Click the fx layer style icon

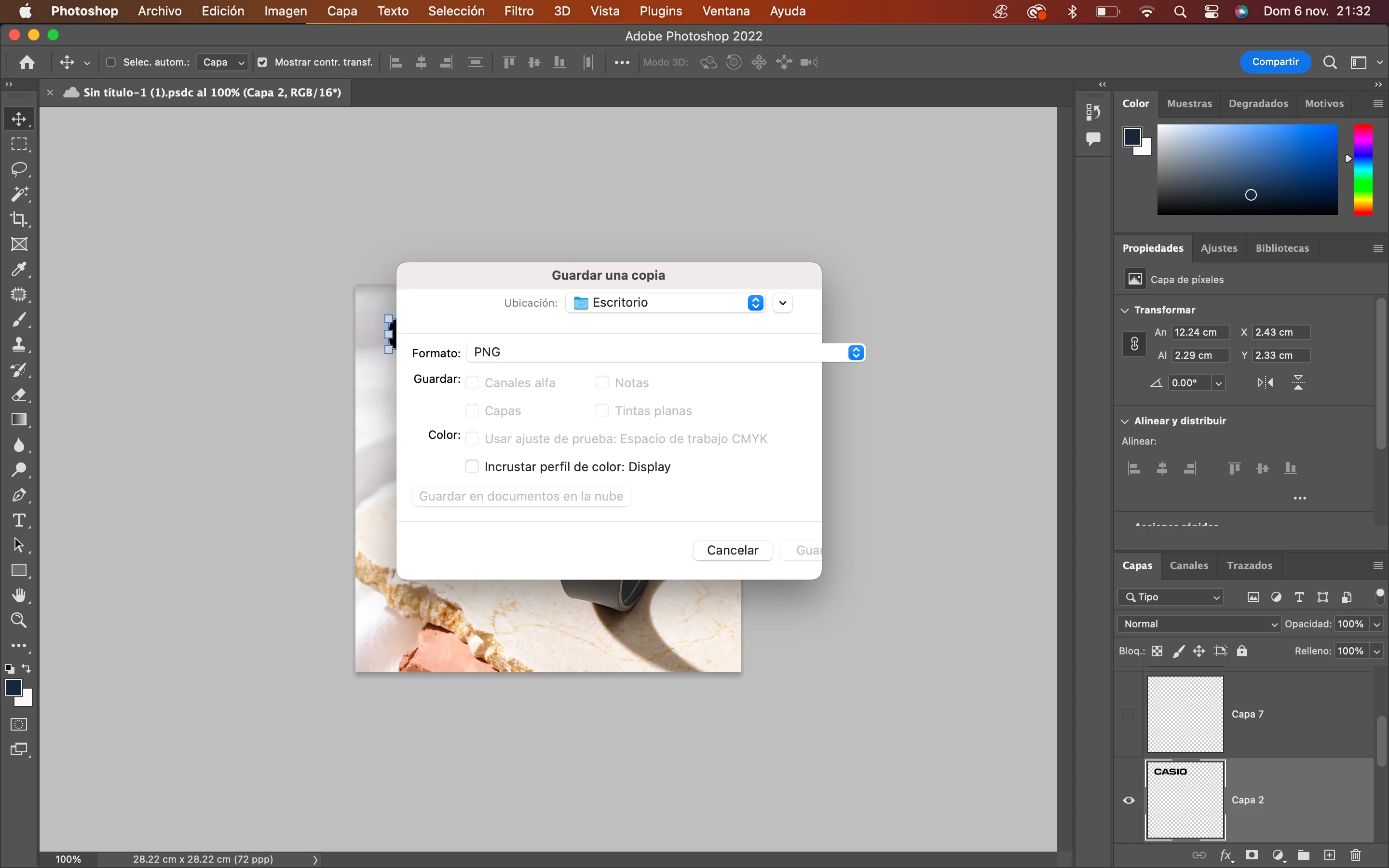pos(1226,855)
